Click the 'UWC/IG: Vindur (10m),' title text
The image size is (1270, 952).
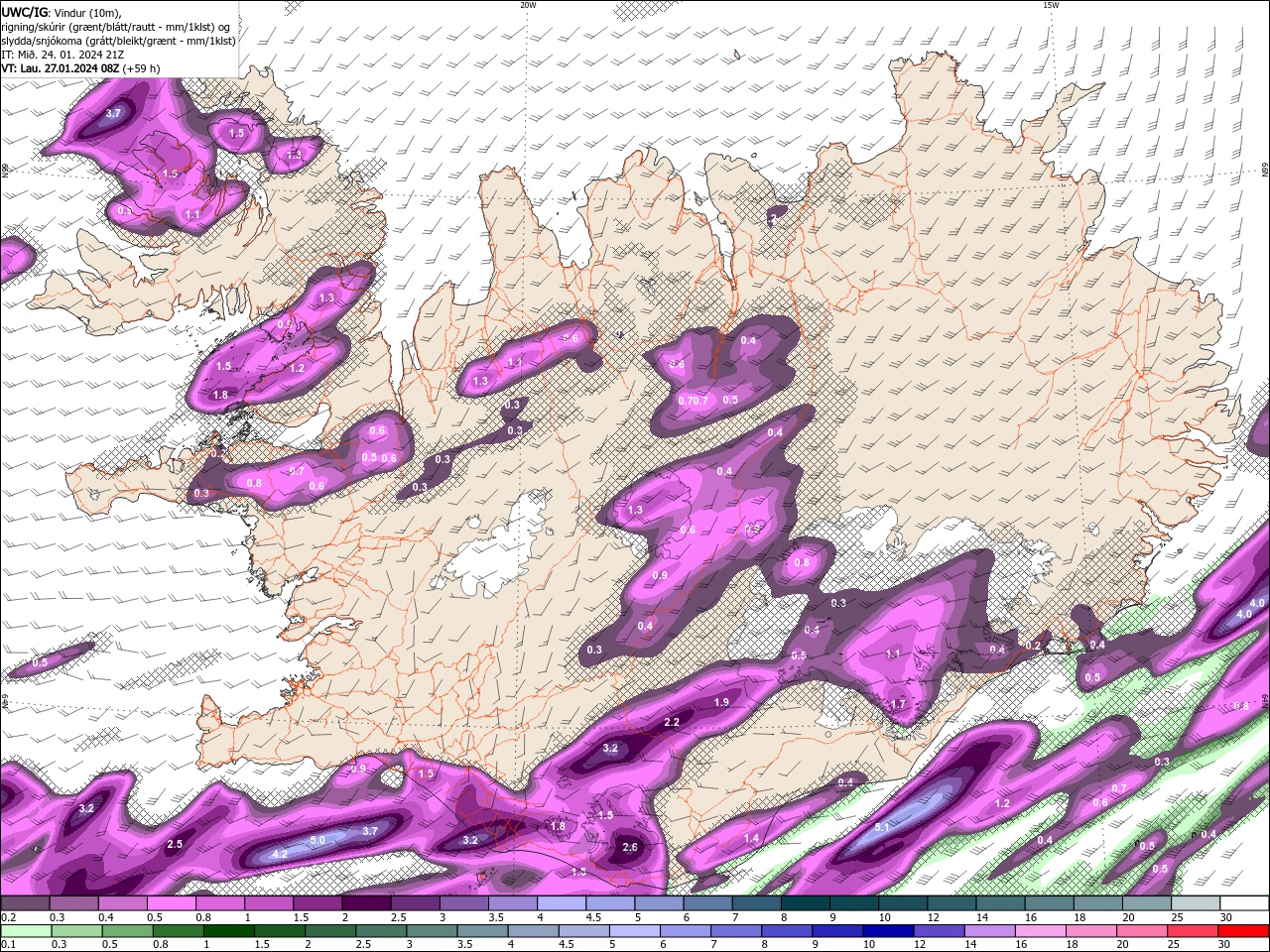pos(62,12)
